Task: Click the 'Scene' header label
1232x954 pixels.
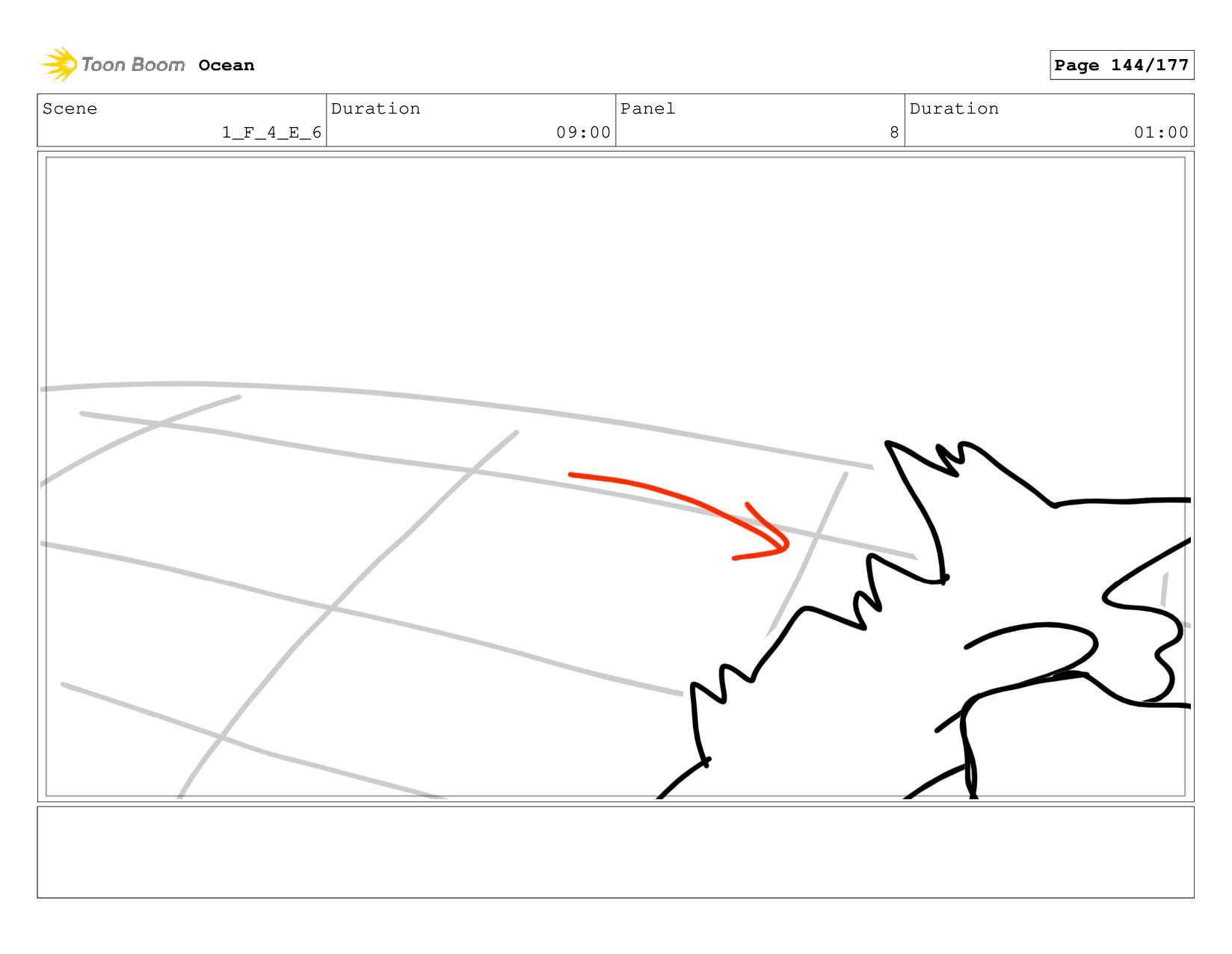Action: [x=70, y=109]
